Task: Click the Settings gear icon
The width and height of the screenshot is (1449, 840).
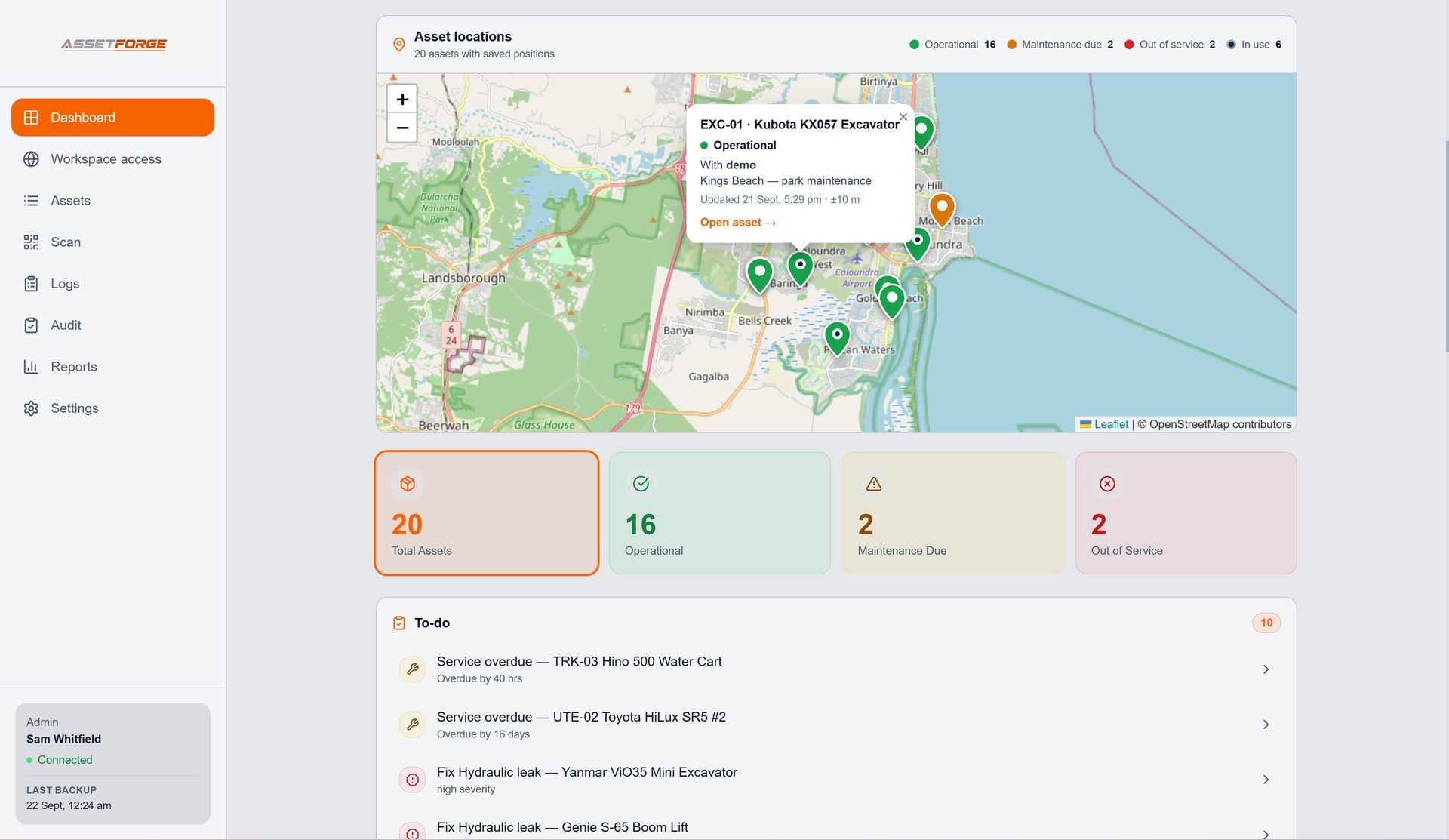Action: [31, 408]
